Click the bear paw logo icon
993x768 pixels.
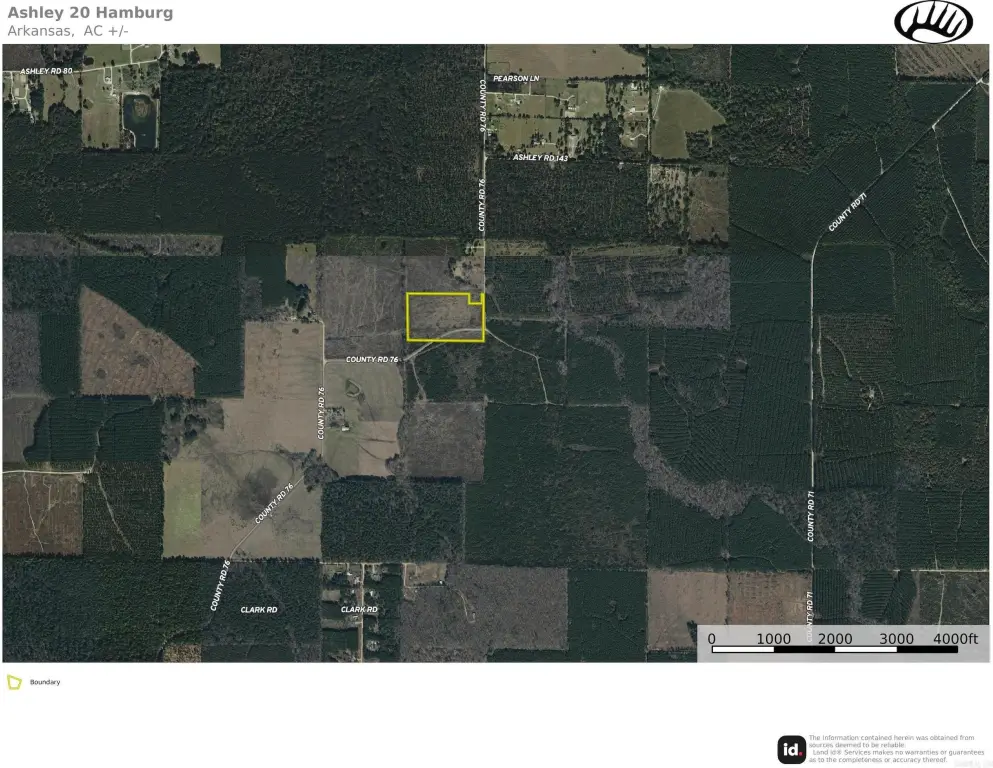[933, 22]
